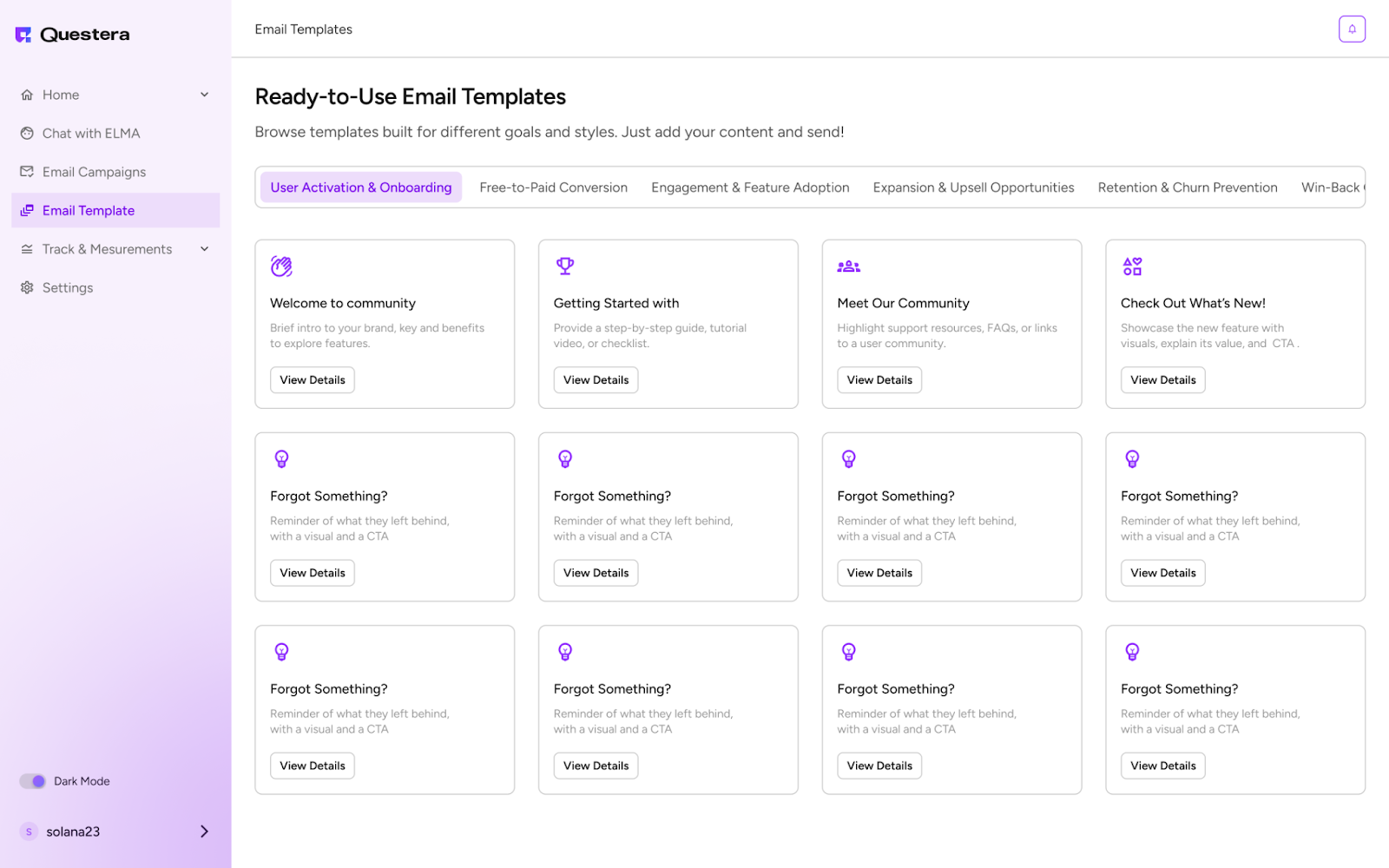
Task: View details of Welcome to community template
Action: click(313, 380)
